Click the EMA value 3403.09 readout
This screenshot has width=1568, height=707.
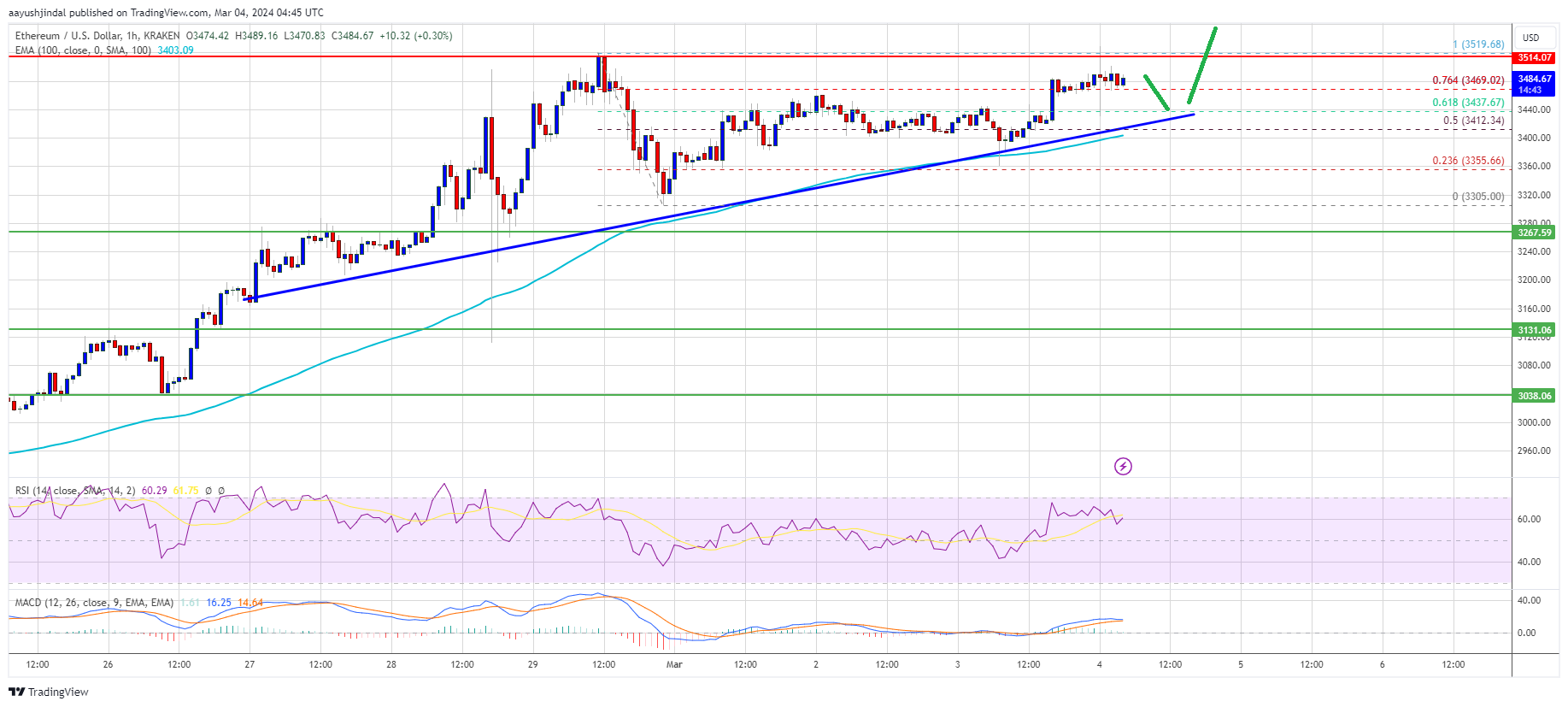[175, 50]
